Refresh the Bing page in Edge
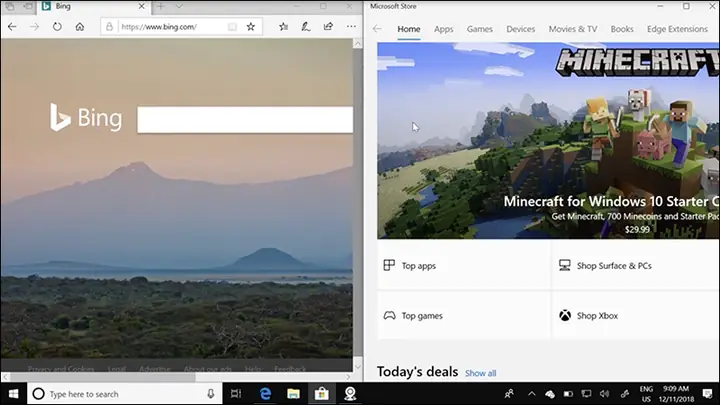Screen dimensions: 720x405 pos(57,27)
